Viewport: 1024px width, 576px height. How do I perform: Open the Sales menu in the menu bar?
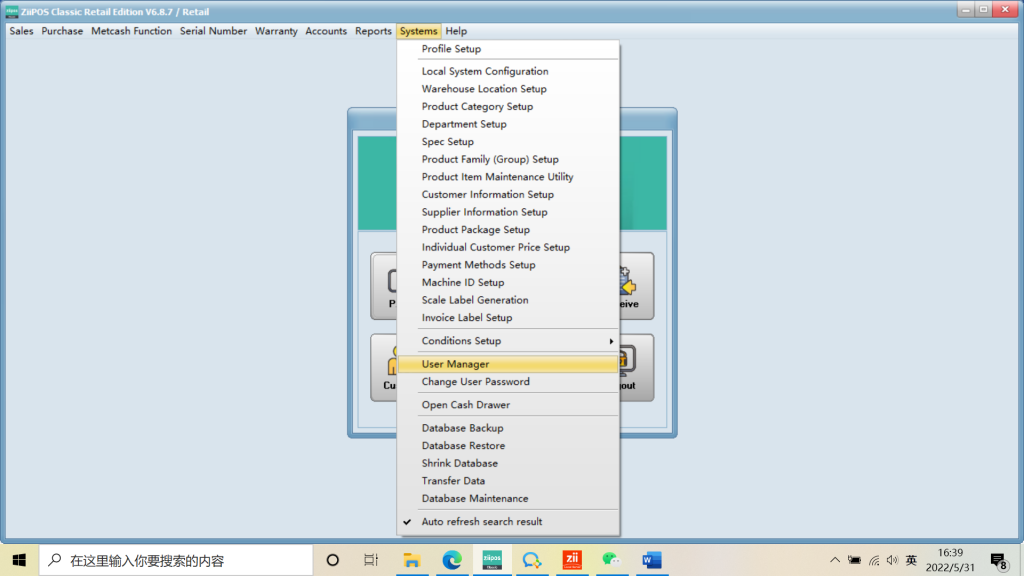point(21,31)
